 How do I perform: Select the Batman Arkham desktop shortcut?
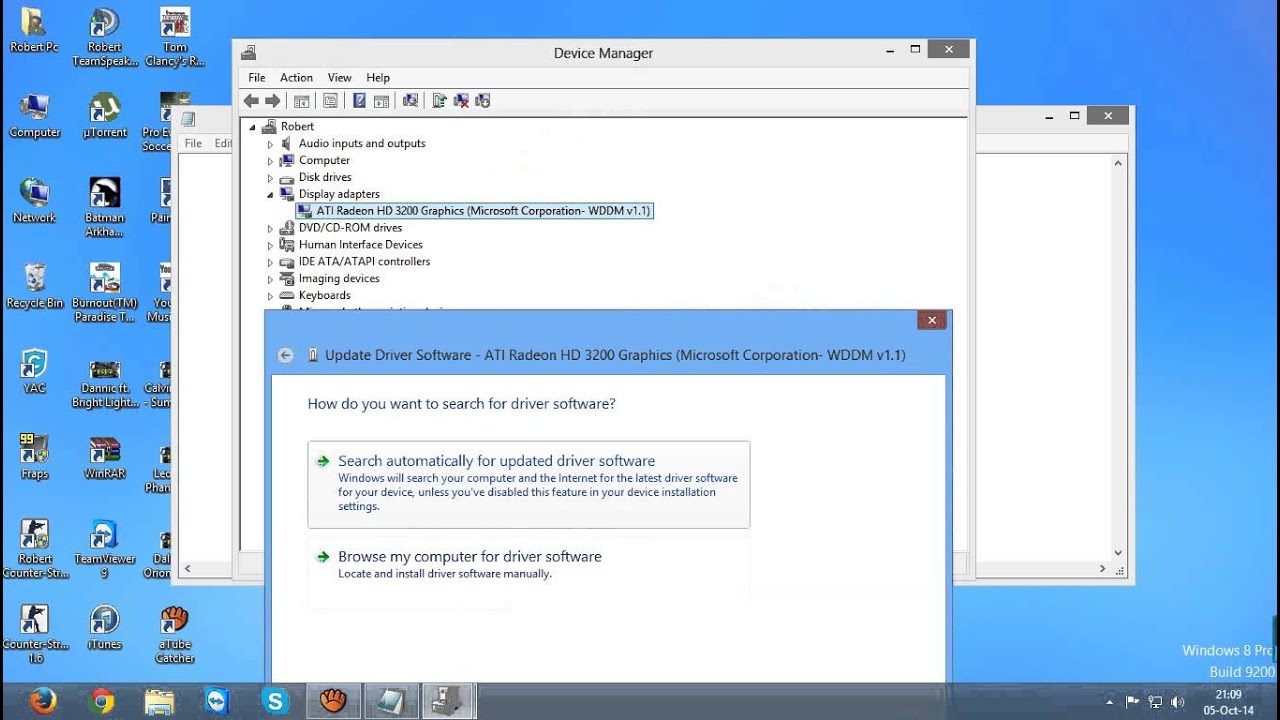[105, 208]
